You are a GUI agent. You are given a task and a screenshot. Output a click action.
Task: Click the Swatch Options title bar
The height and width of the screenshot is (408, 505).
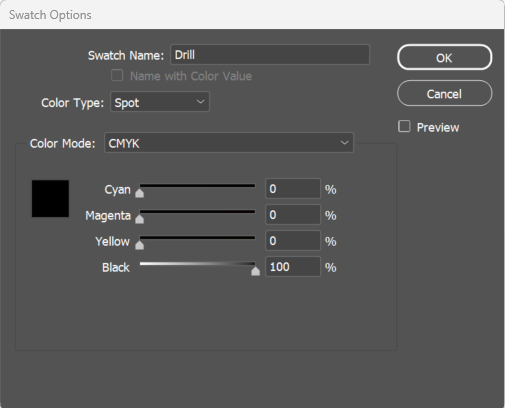coord(252,15)
